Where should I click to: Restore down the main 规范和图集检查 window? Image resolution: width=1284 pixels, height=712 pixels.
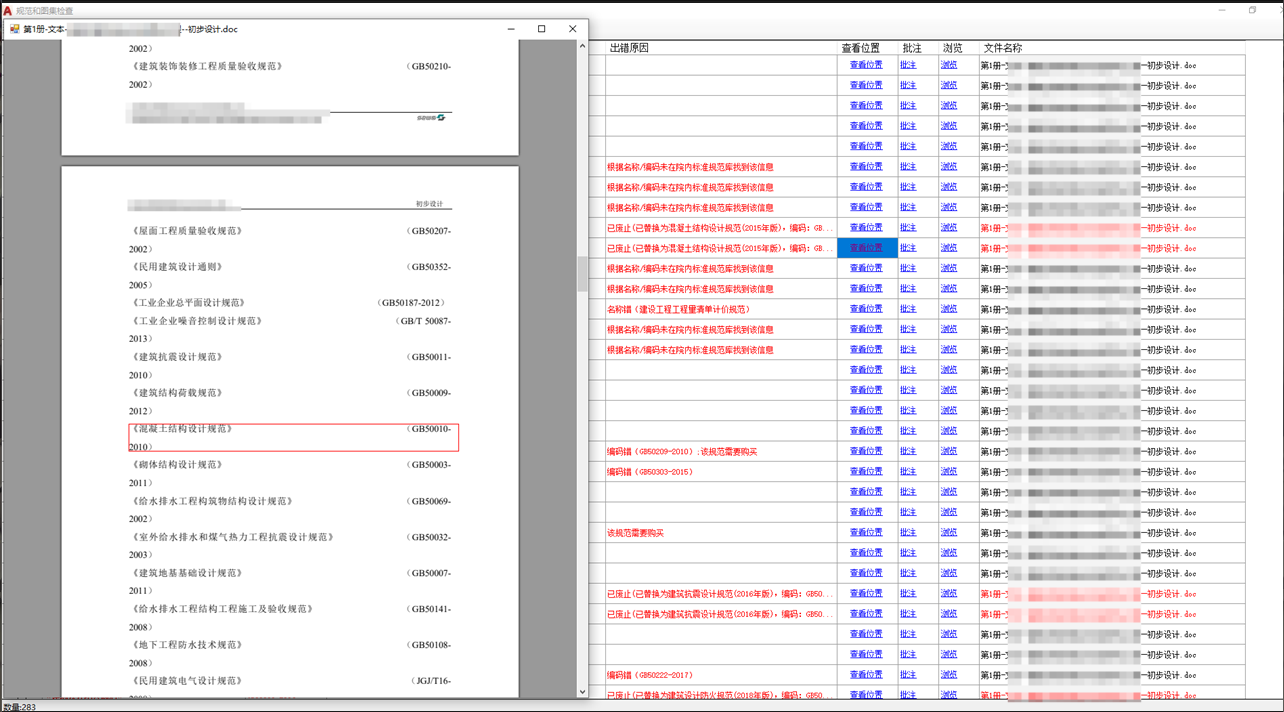pos(1252,10)
